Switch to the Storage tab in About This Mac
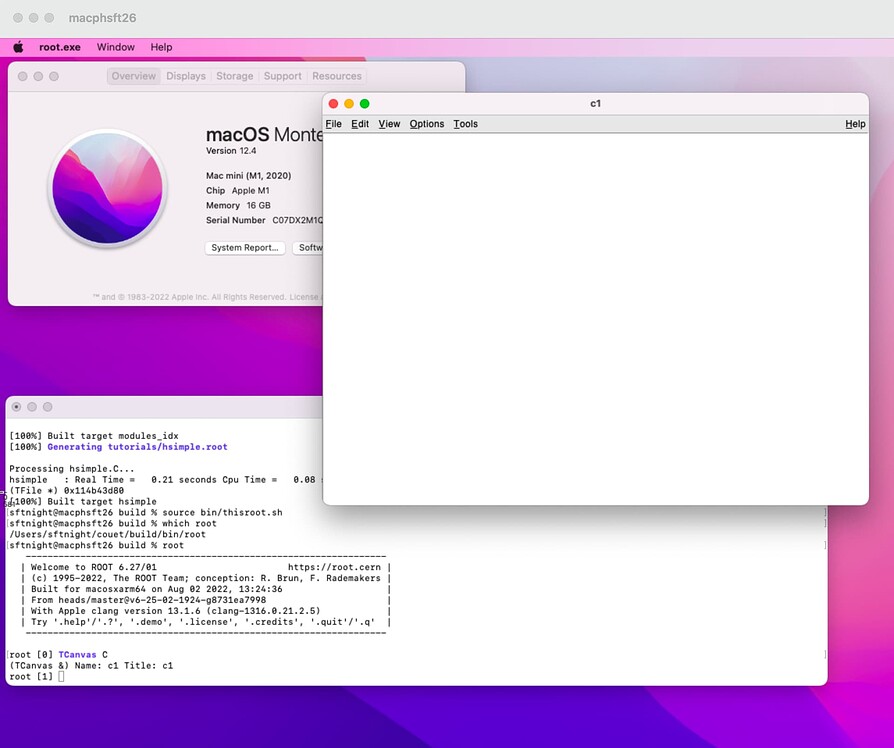Screen dimensions: 894x748 [234, 76]
